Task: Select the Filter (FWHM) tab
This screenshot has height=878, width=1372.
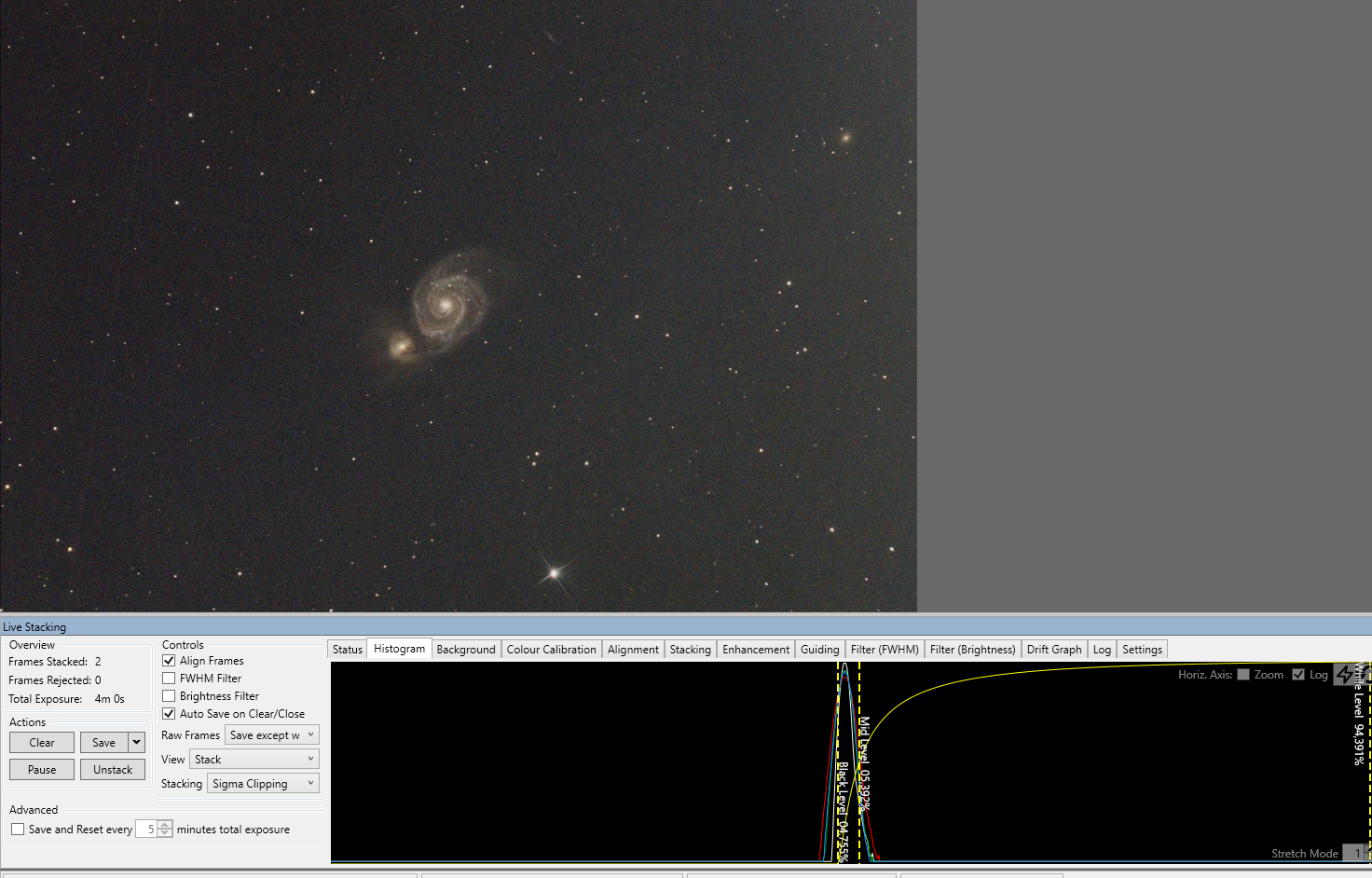Action: pyautogui.click(x=885, y=650)
